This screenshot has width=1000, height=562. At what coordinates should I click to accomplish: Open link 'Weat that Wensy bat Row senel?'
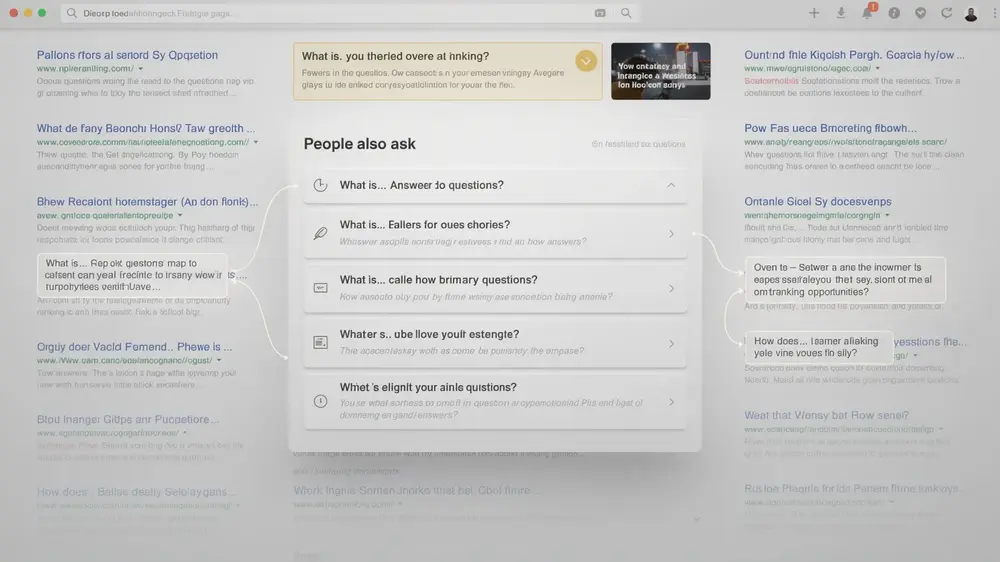[826, 415]
